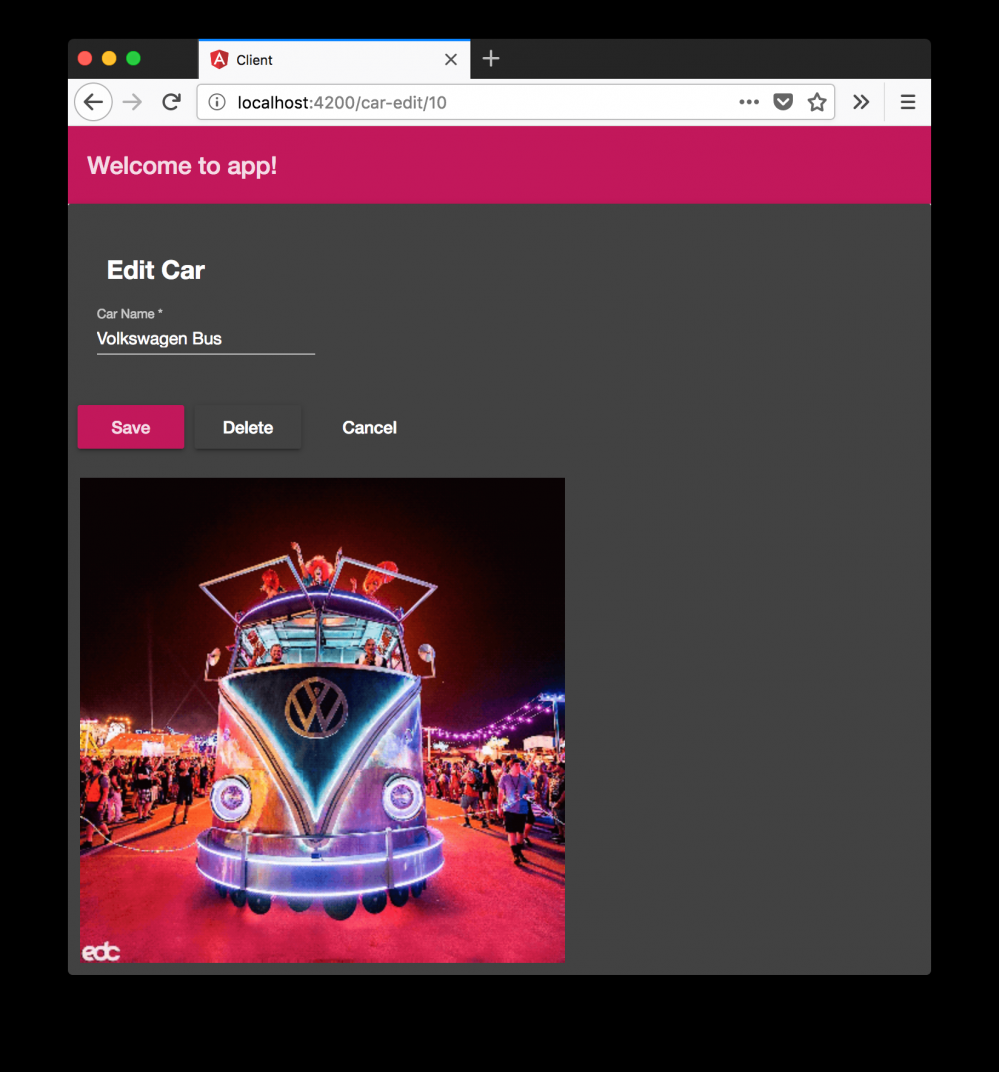Open site information icon in address bar
This screenshot has height=1072, width=999.
tap(217, 103)
